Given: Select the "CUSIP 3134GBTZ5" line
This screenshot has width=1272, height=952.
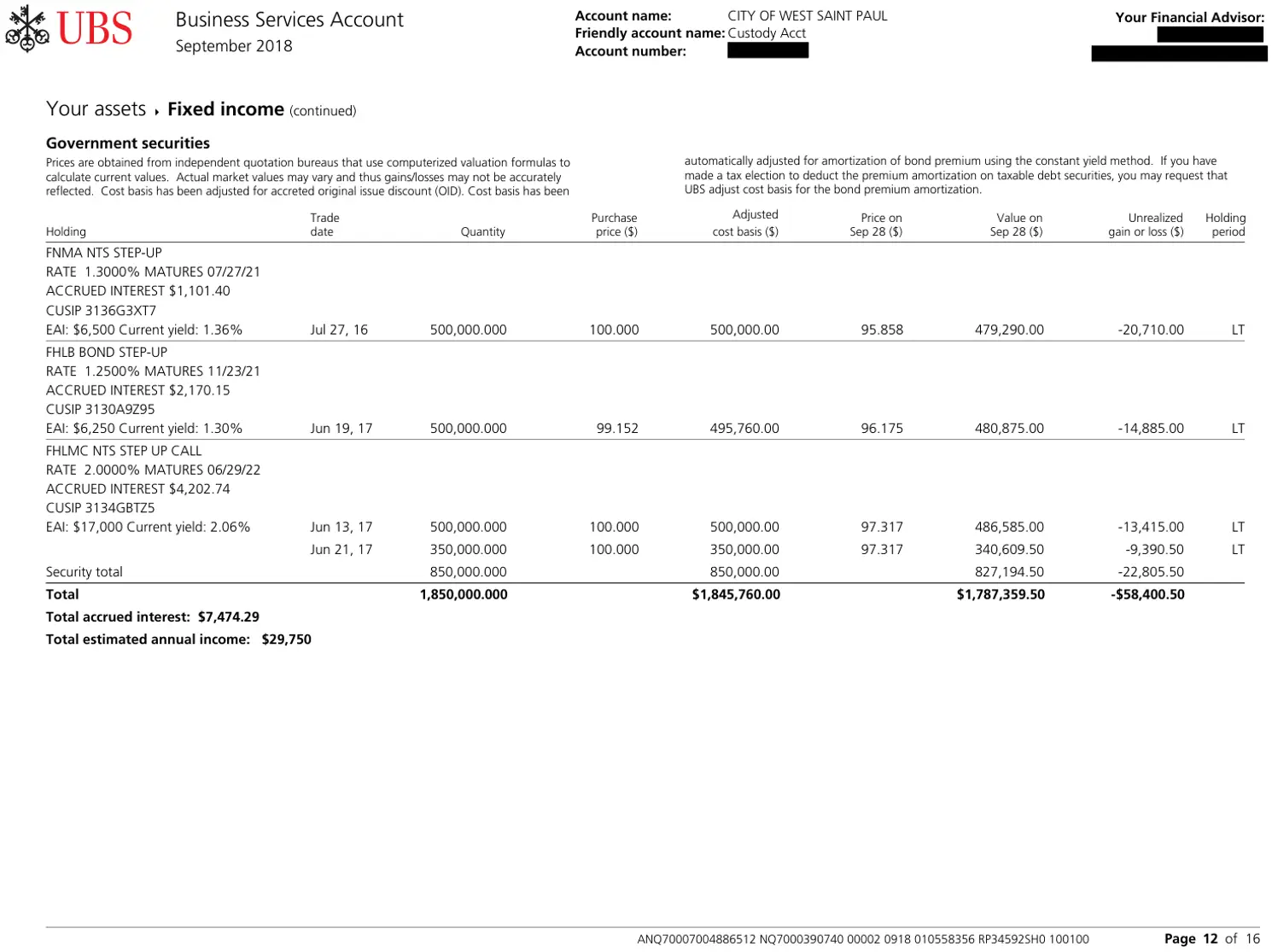Looking at the screenshot, I should [101, 508].
